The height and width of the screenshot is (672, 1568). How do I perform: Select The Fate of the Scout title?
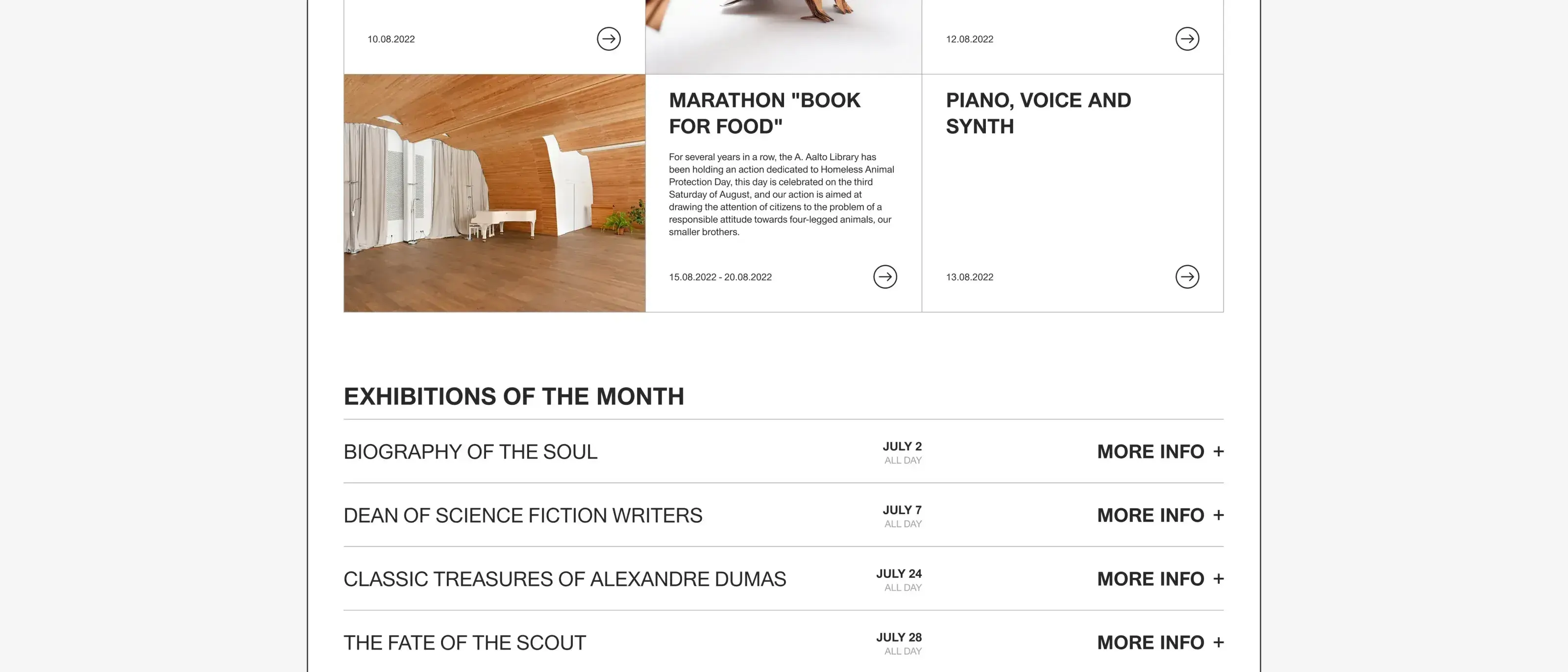465,643
